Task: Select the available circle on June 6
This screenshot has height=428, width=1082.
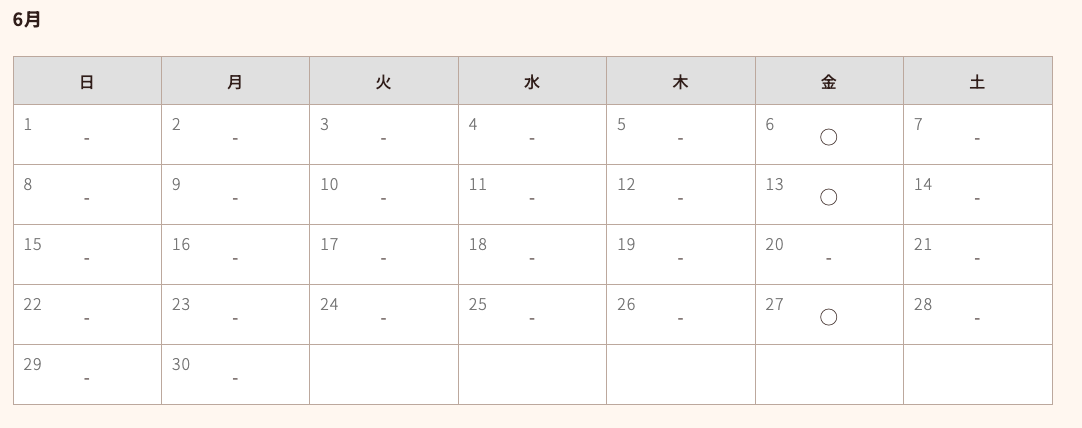Action: coord(828,137)
